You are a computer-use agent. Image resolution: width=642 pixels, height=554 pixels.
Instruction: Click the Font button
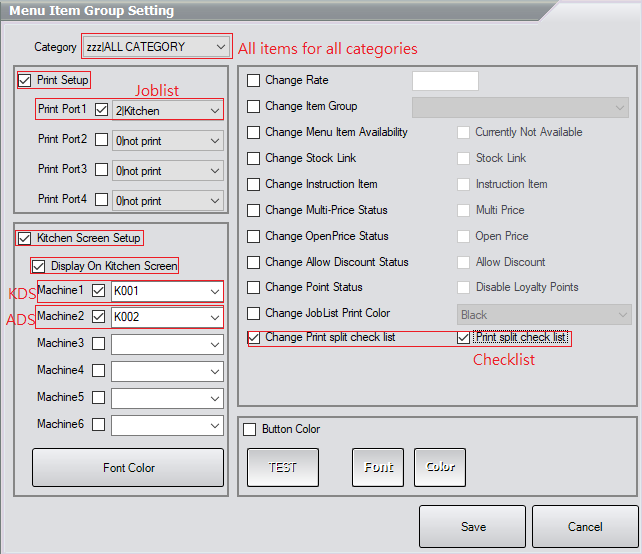(378, 467)
